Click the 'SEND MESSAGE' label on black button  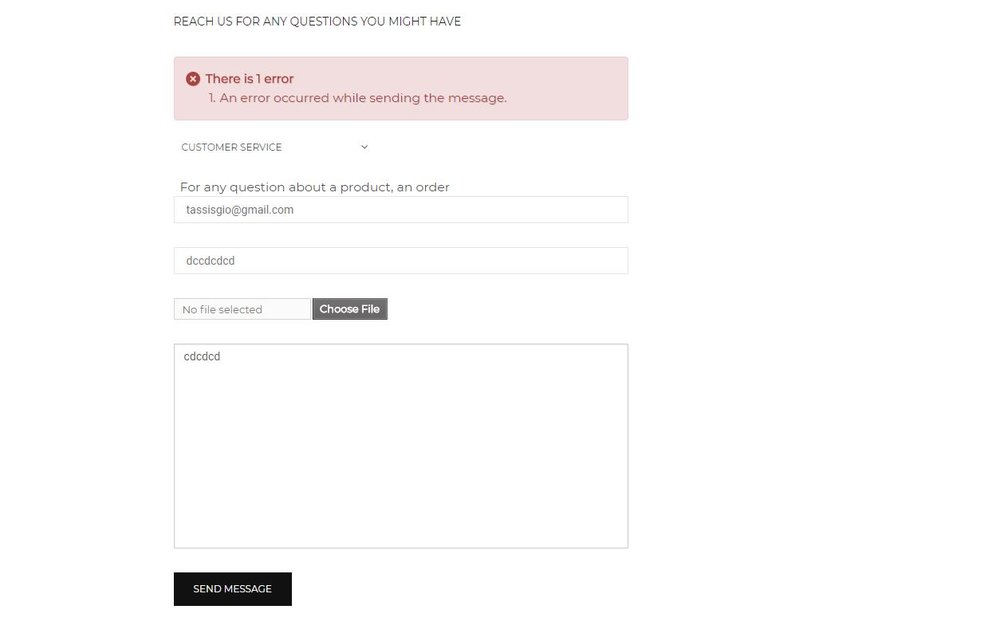(232, 589)
